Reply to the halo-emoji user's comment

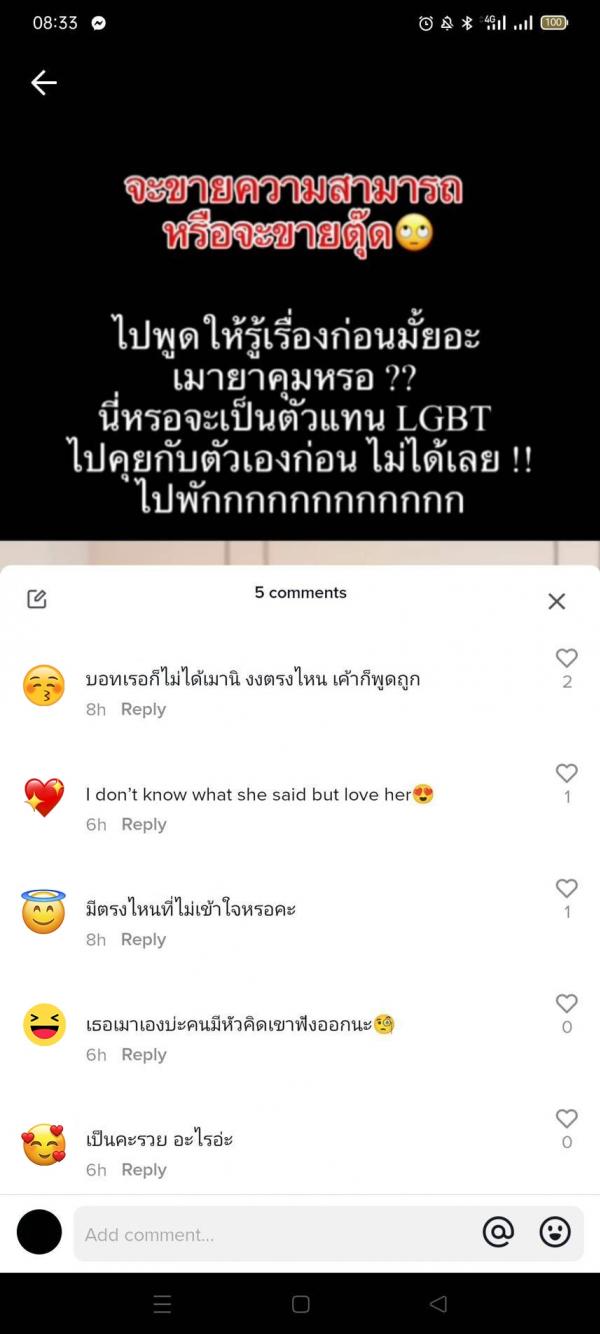(x=143, y=939)
